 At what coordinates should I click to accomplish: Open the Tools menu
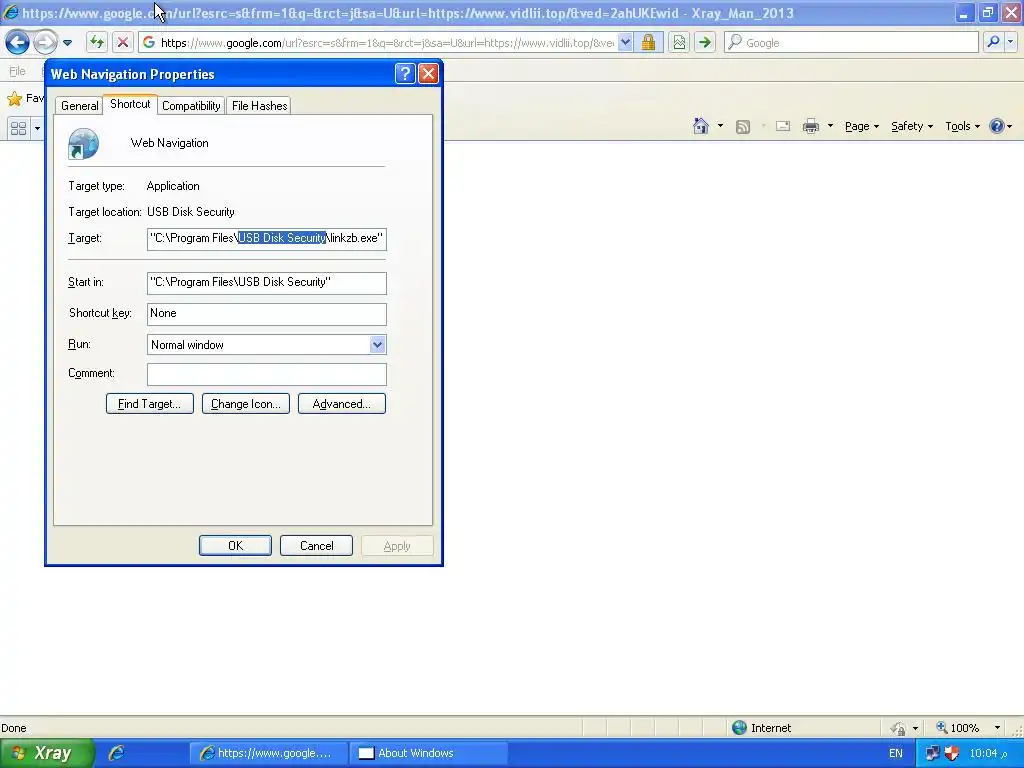coord(963,127)
